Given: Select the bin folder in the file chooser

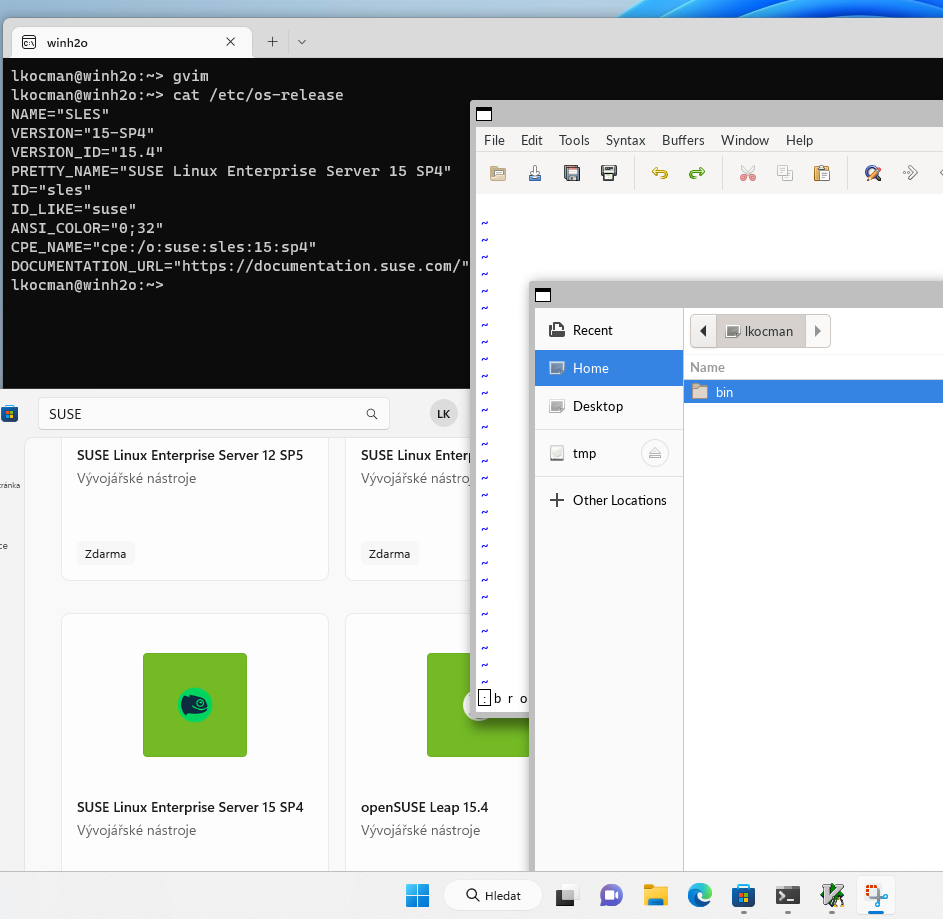Looking at the screenshot, I should [x=724, y=391].
